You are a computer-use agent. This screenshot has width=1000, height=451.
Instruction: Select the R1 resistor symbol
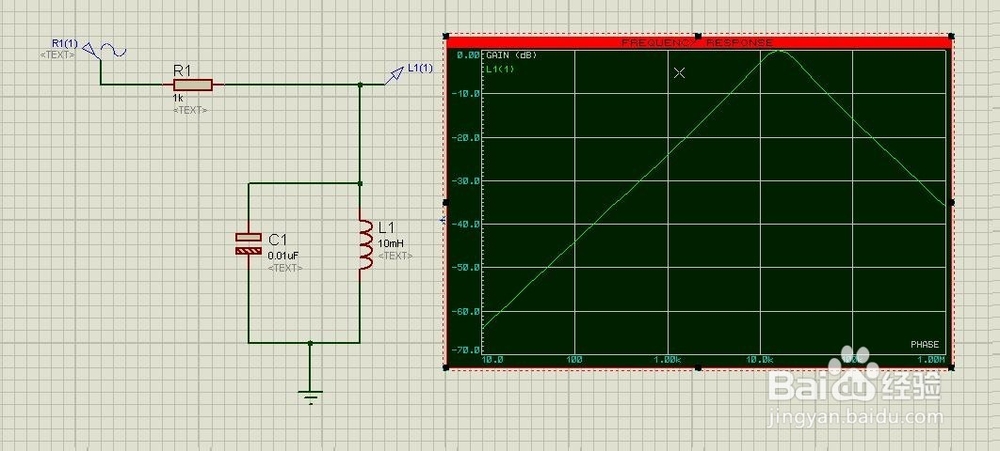[x=193, y=85]
